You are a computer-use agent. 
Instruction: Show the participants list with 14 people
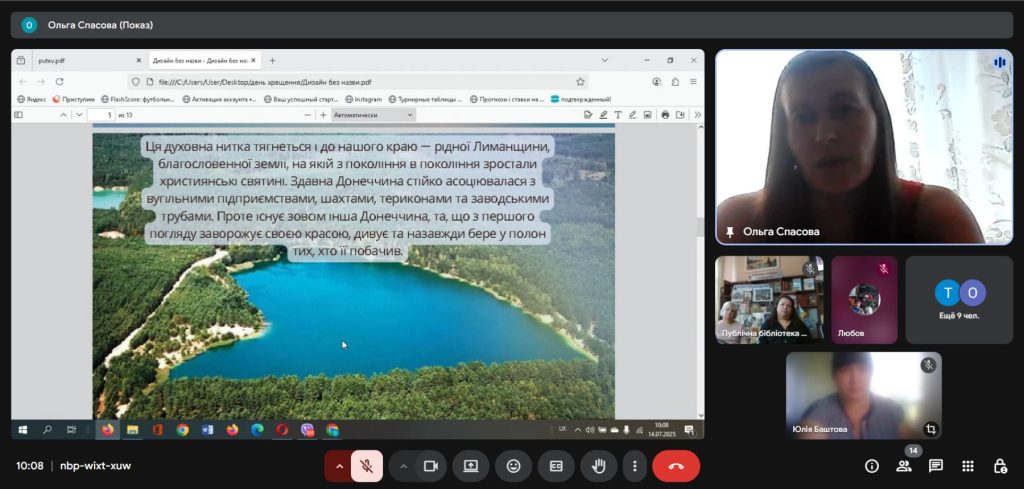(904, 466)
